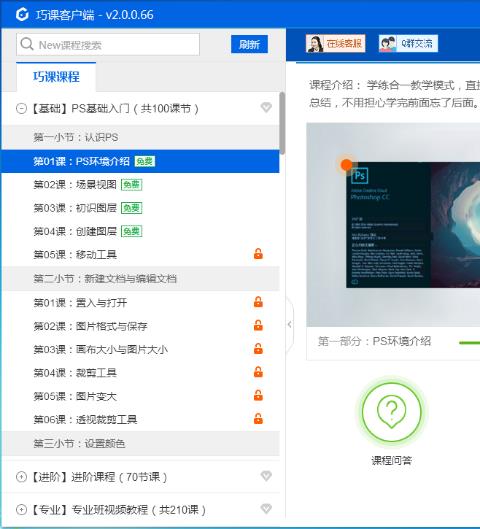The height and width of the screenshot is (529, 480).
Task: Select lesson 第04课：裁剪工具
Action: click(x=140, y=372)
